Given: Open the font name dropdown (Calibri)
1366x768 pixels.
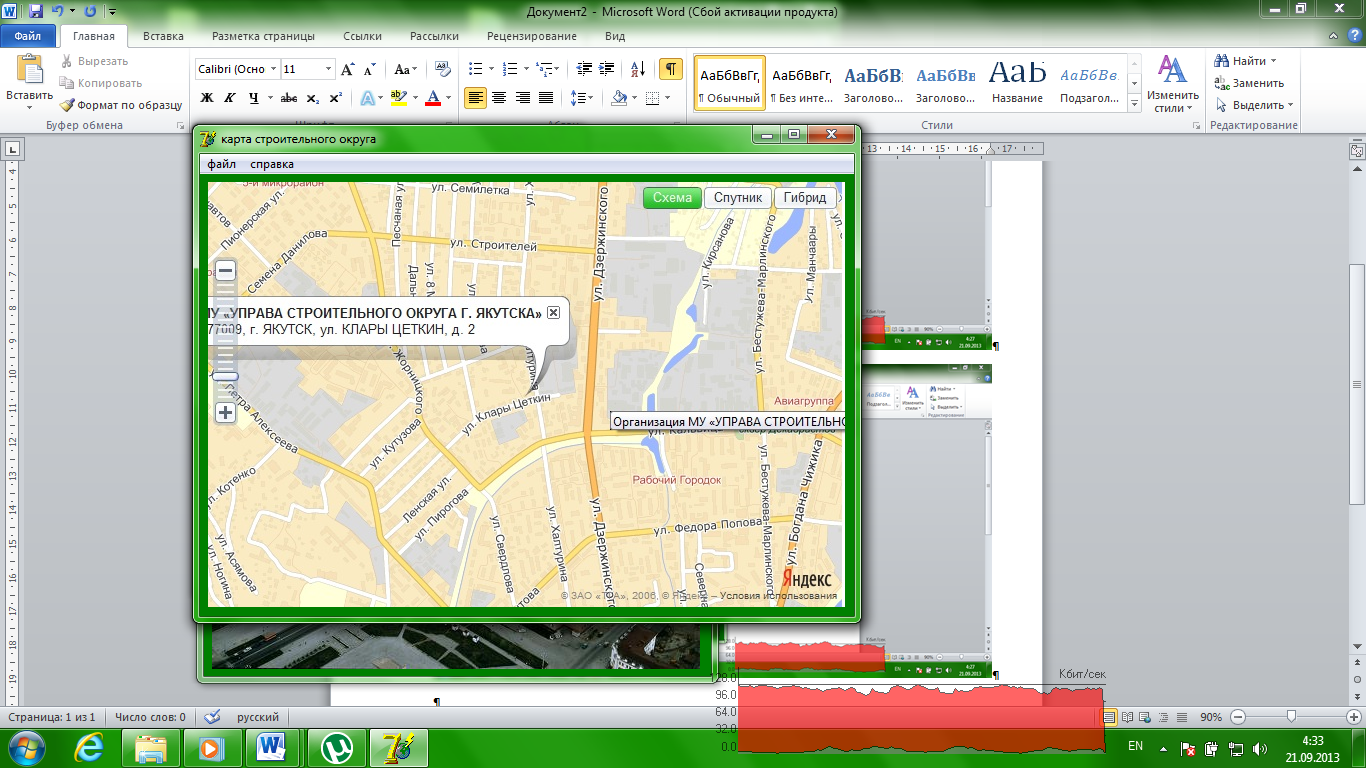Looking at the screenshot, I should coord(274,69).
